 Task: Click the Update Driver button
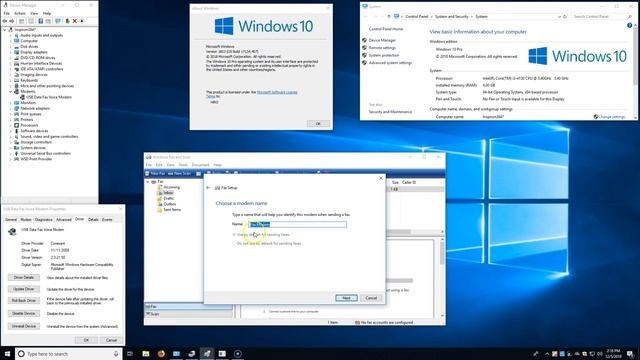(24, 289)
